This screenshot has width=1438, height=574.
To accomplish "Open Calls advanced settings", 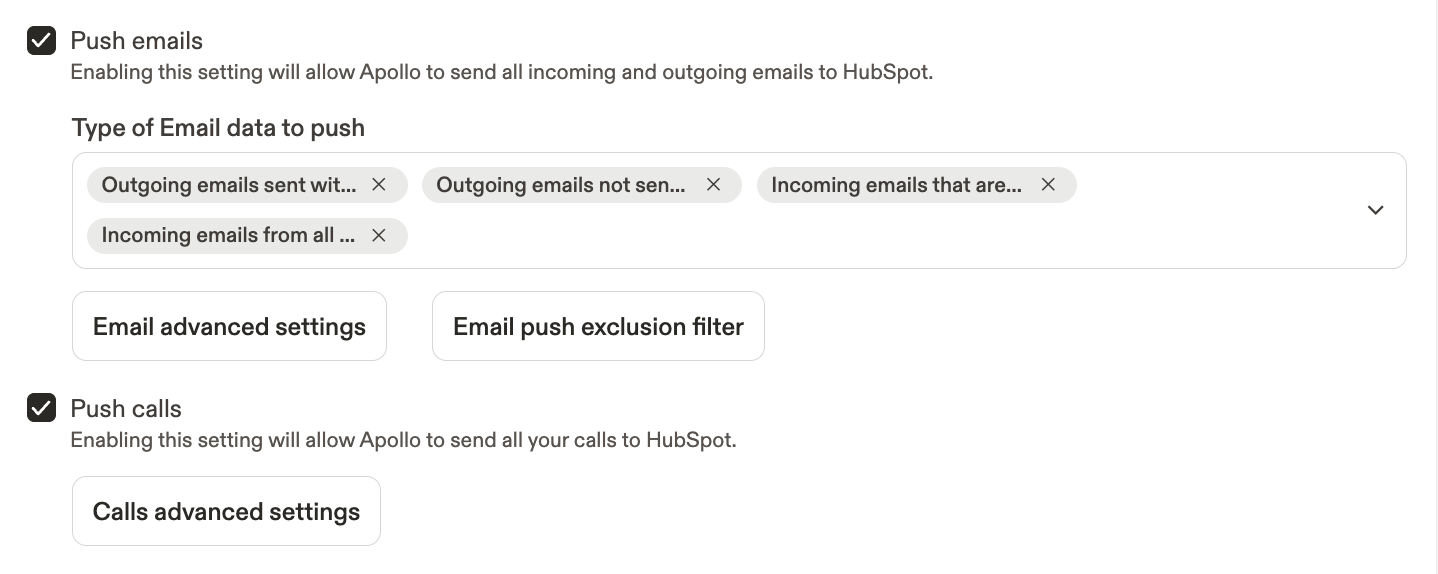I will coord(226,511).
